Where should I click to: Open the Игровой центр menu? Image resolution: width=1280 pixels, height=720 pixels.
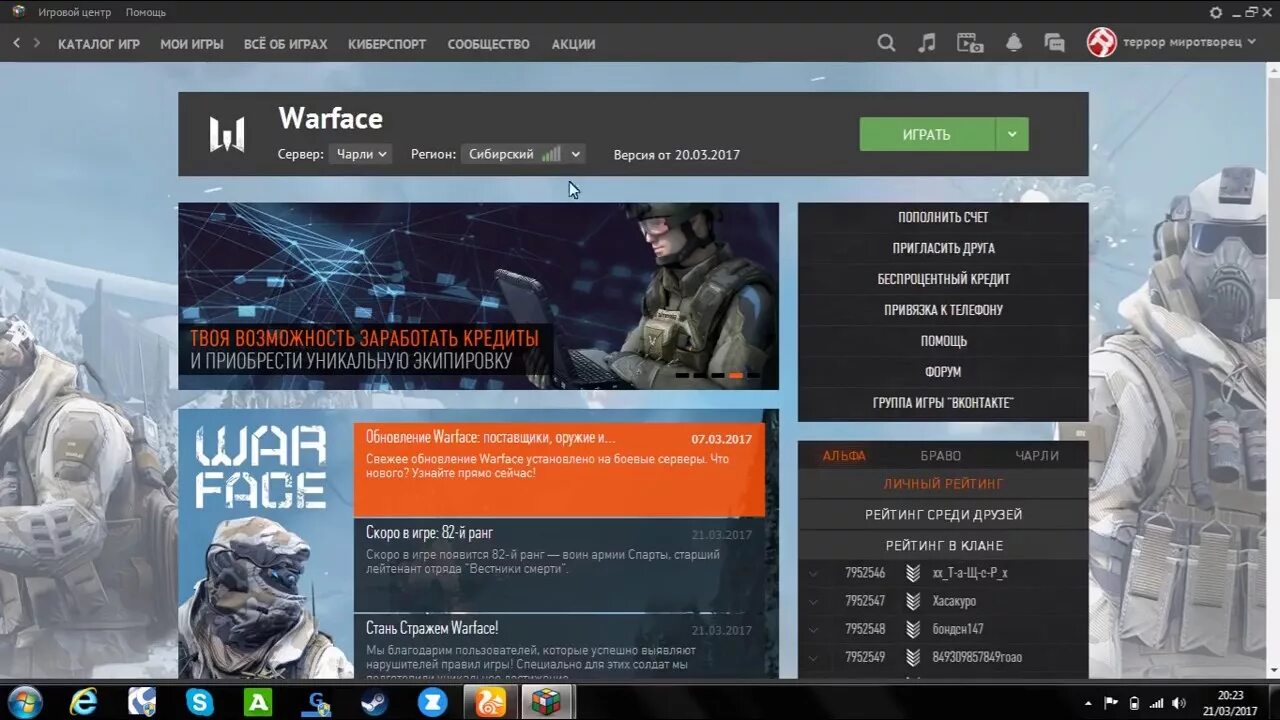[74, 12]
